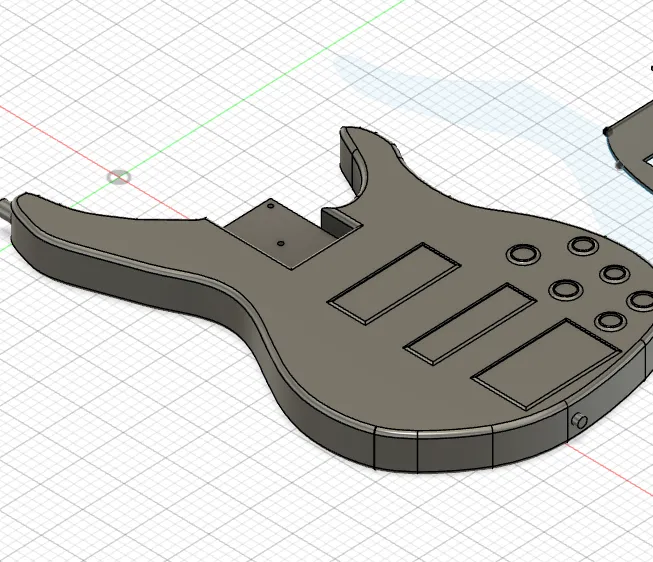
Task: Select the origin point marker on the grid
Action: (x=119, y=177)
